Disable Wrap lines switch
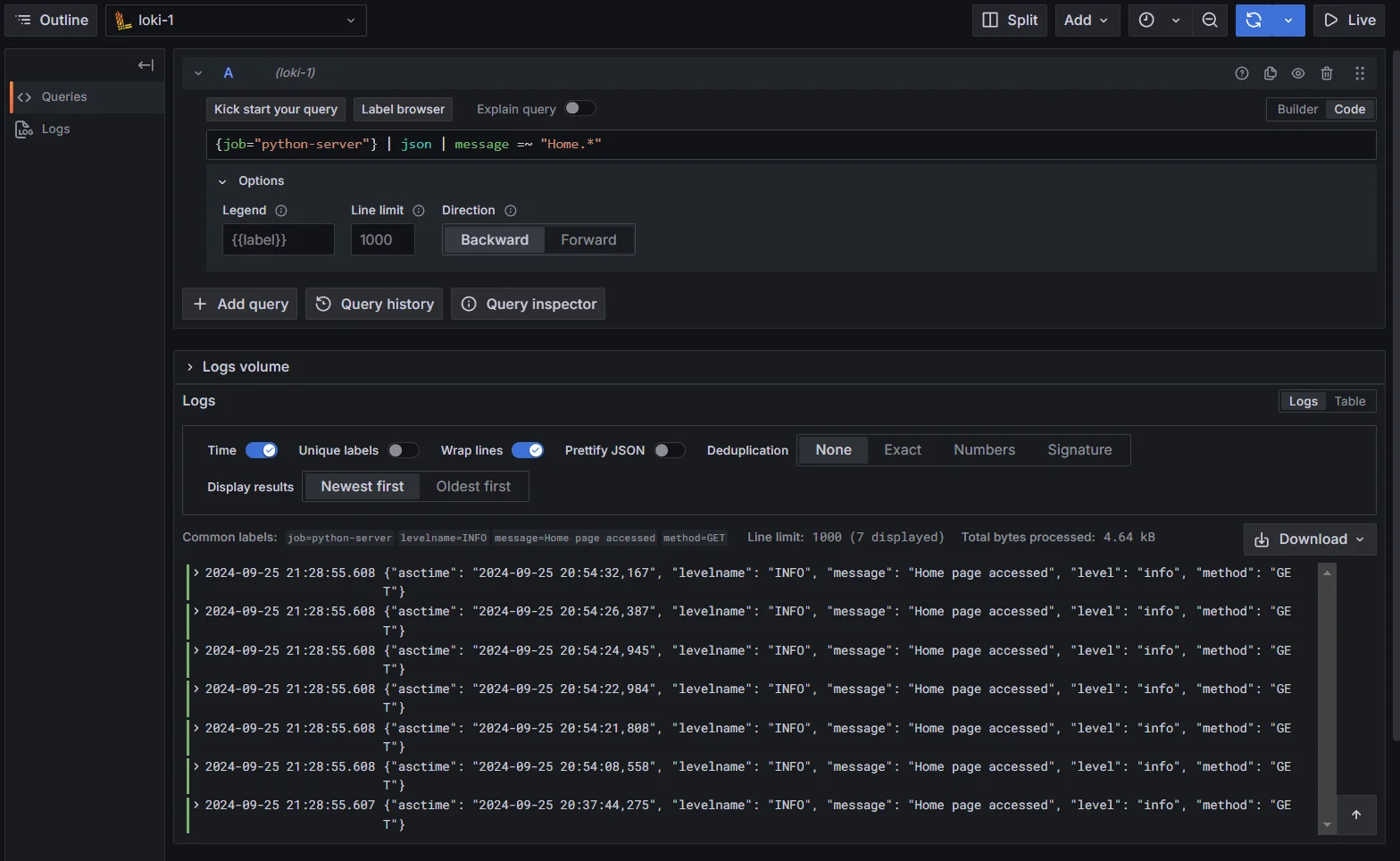This screenshot has height=861, width=1400. [x=528, y=450]
